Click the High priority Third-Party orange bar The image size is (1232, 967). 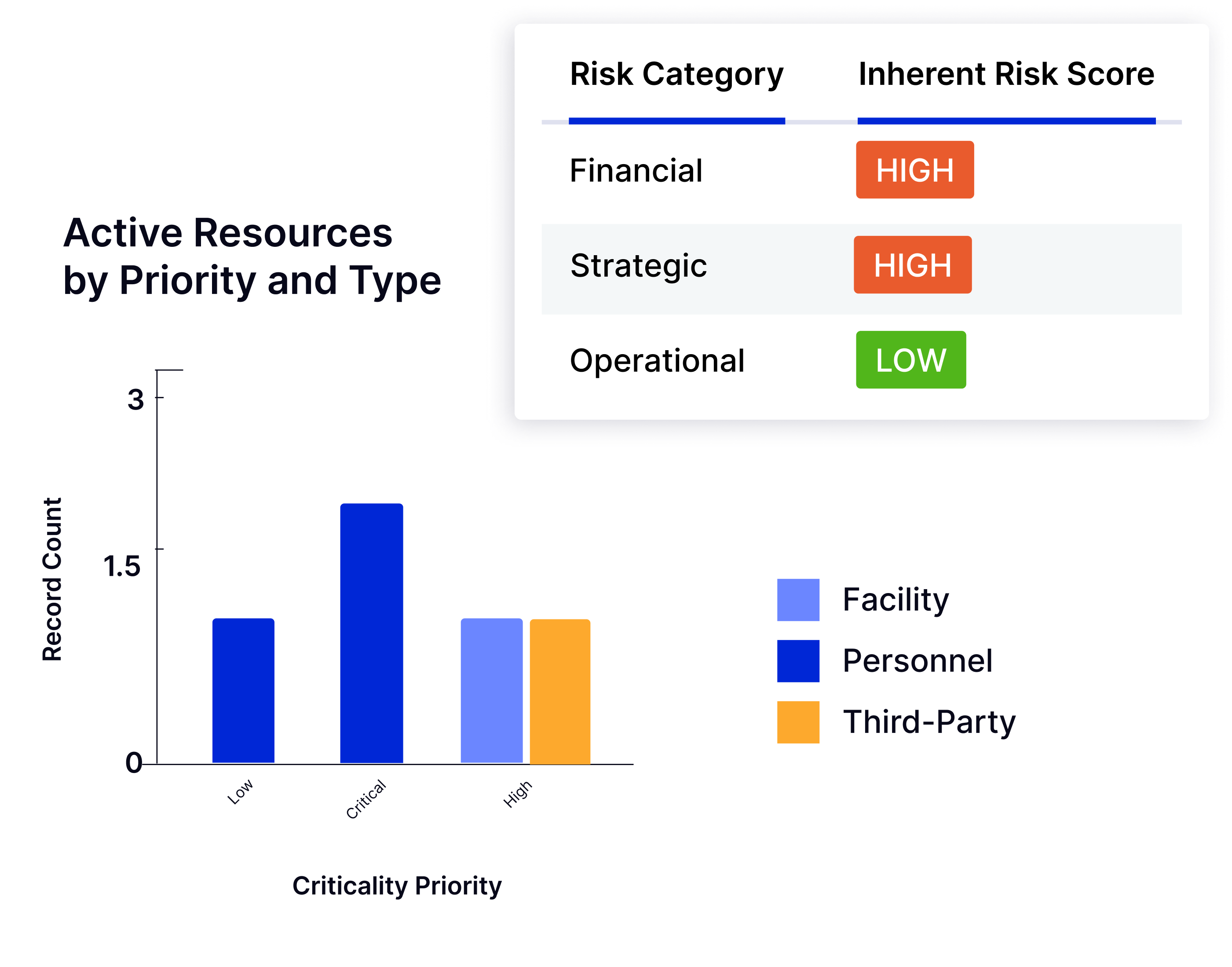click(559, 691)
